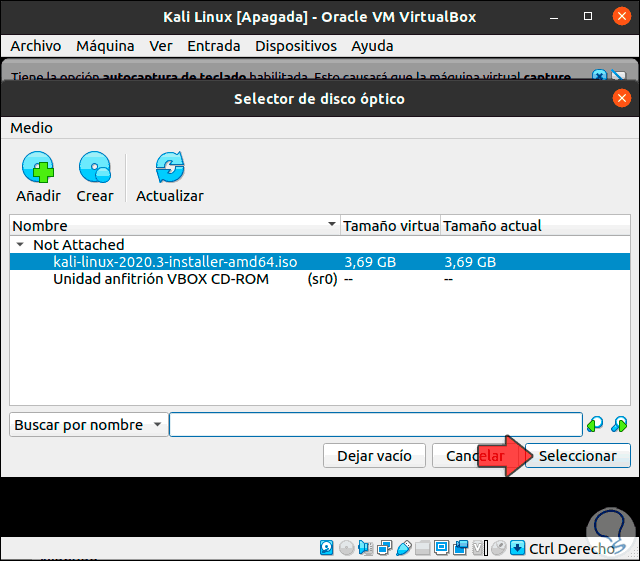Image resolution: width=640 pixels, height=561 pixels.
Task: Click the hard disk status bar icon
Action: click(327, 548)
